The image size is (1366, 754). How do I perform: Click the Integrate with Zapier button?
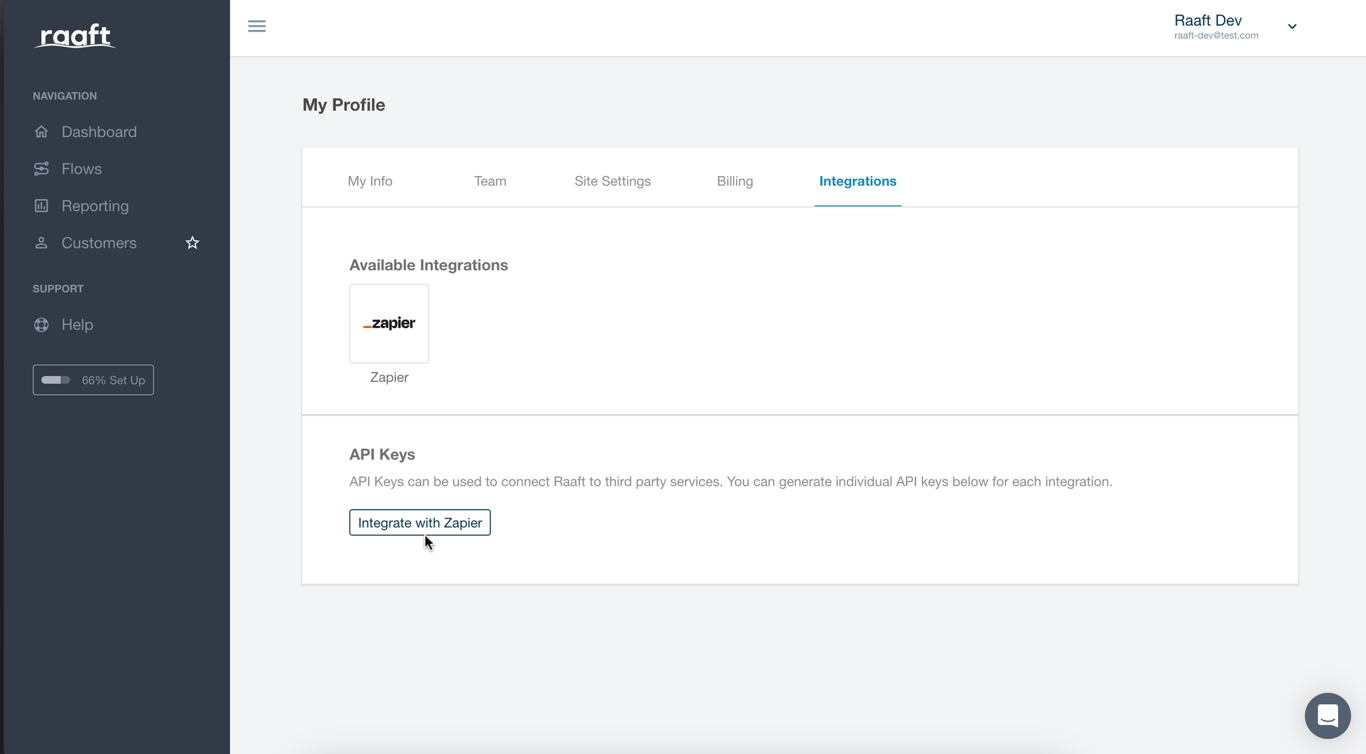pos(420,522)
